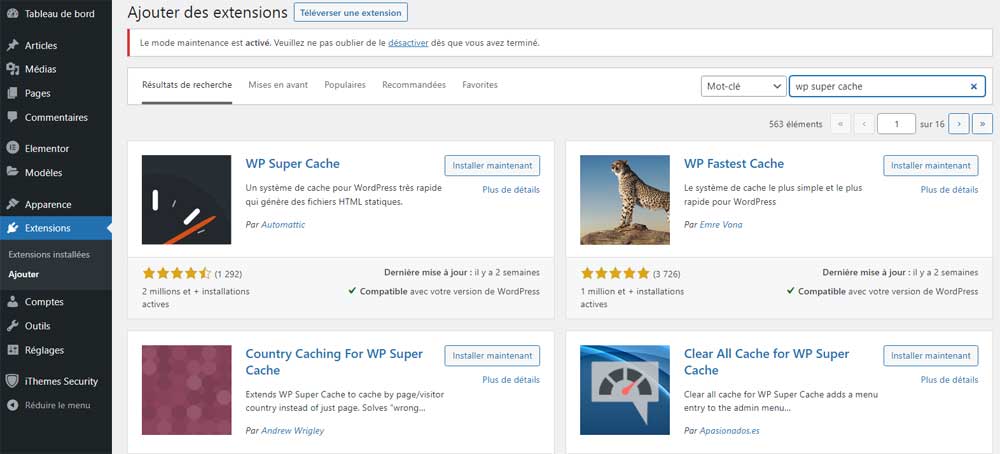Click the Modèles folder icon
1000x454 pixels.
[x=12, y=172]
